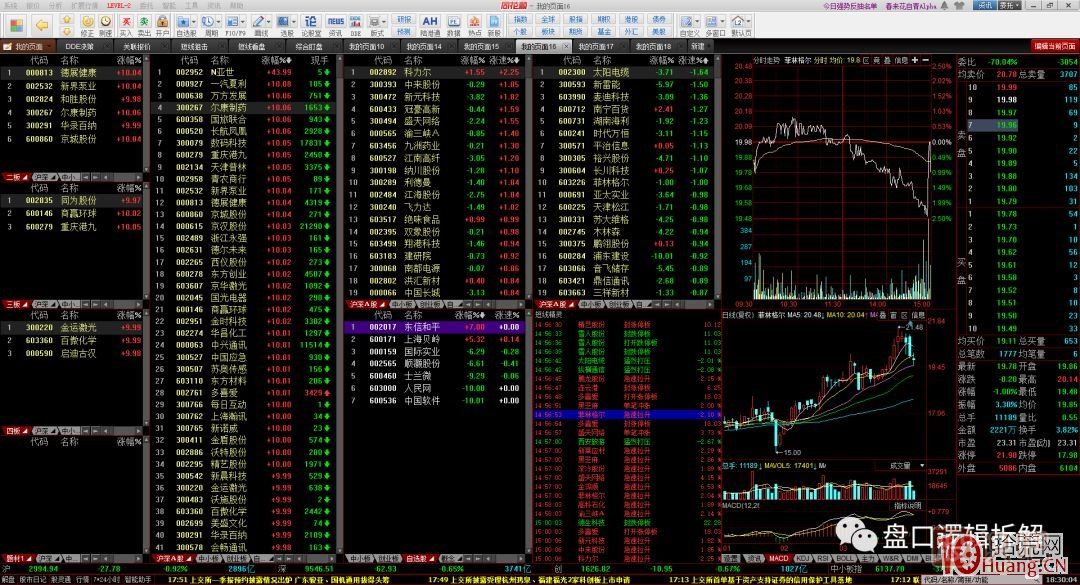Screen dimensions: 1080x585
Task: Select the MACD indicator toggle
Action: click(x=778, y=558)
